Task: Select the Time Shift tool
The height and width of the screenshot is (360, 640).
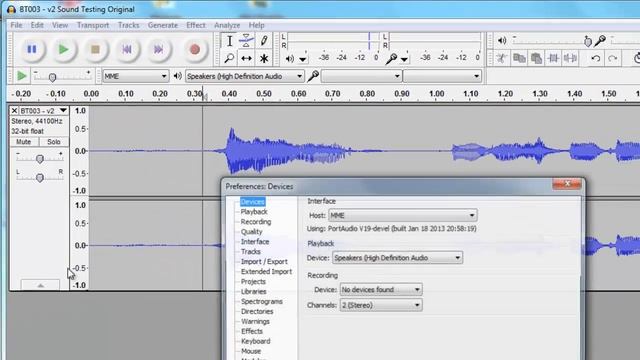Action: [x=246, y=58]
